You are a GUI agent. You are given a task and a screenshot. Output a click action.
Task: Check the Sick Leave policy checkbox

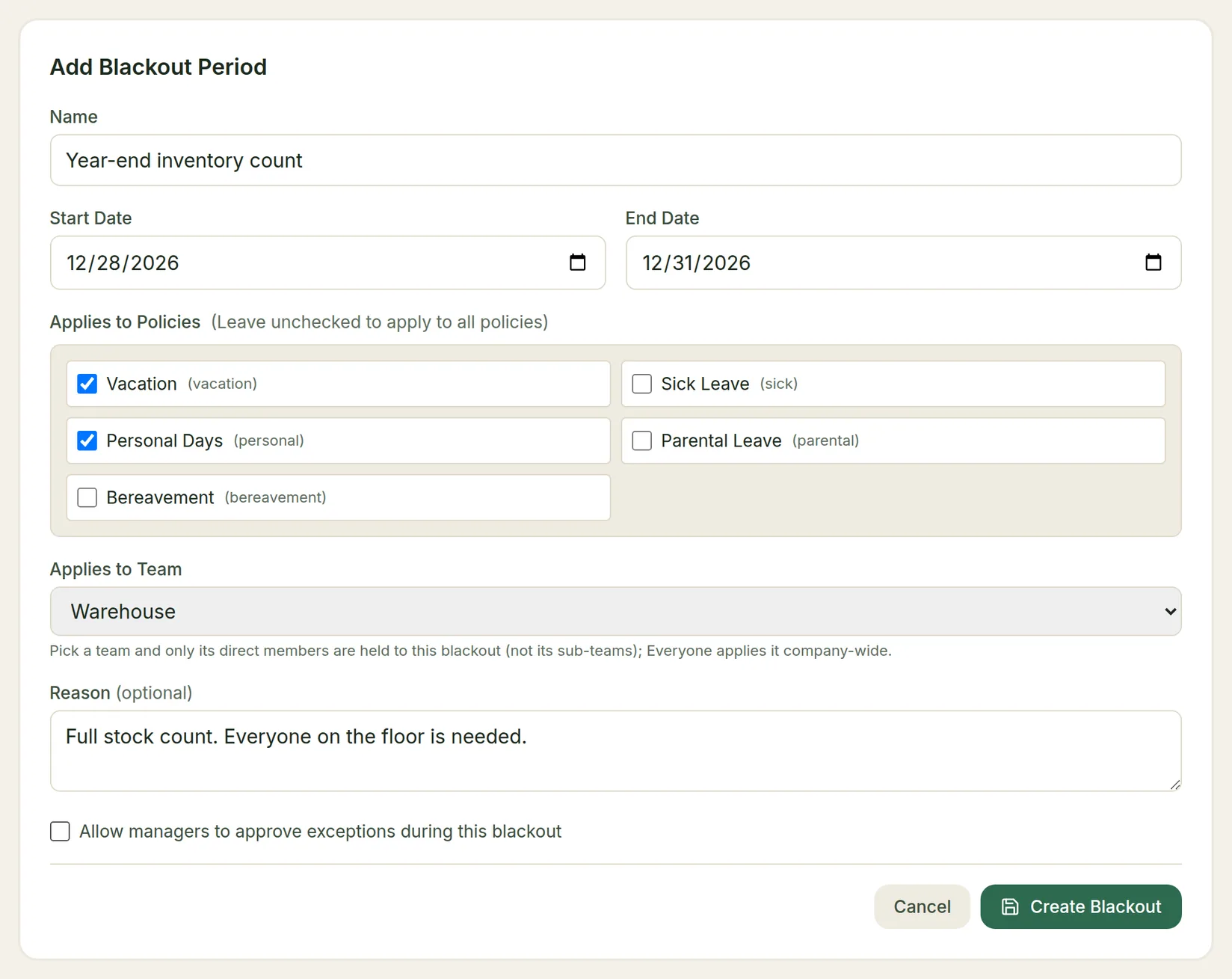642,384
